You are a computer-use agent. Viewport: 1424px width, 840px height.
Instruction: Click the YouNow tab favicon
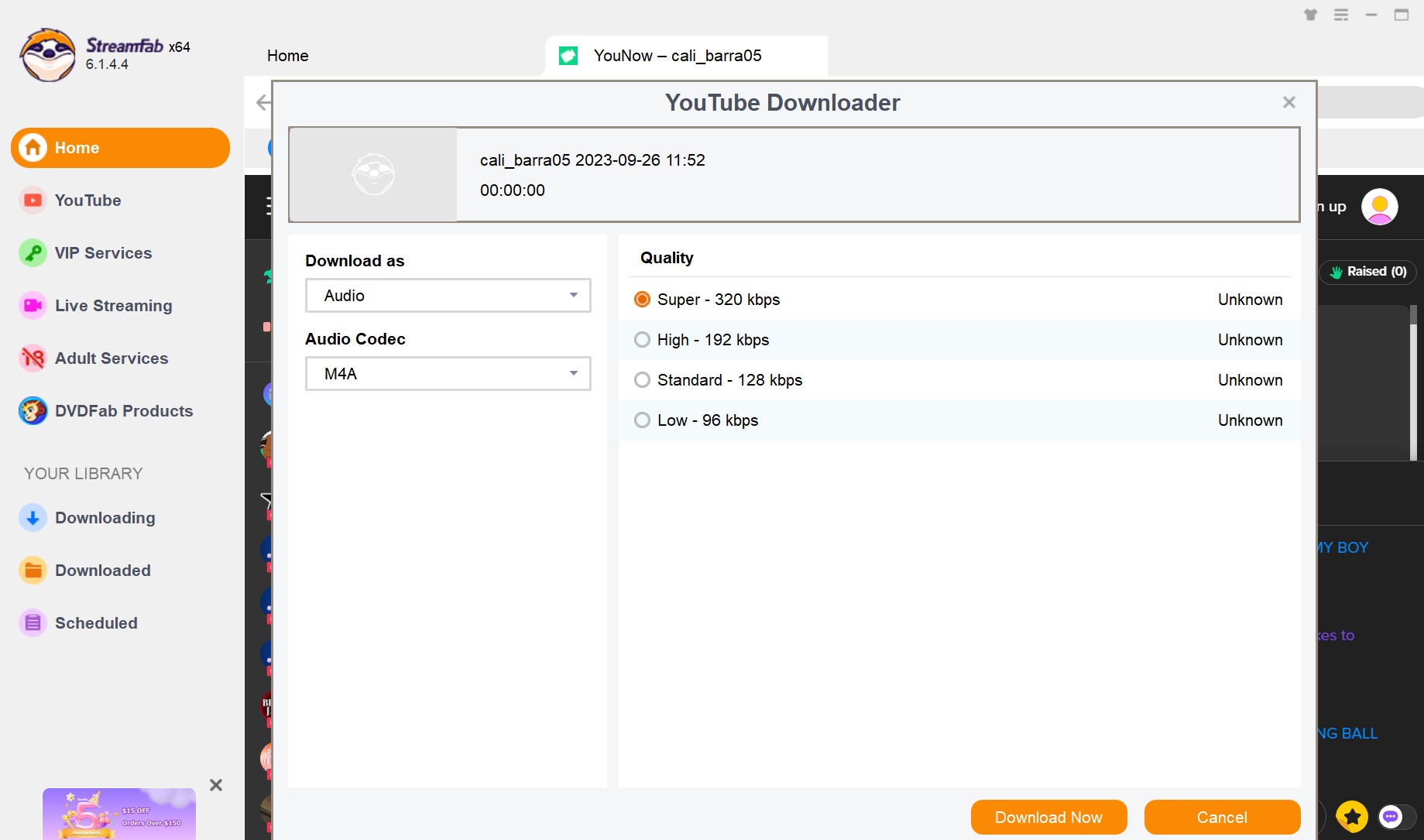click(568, 56)
